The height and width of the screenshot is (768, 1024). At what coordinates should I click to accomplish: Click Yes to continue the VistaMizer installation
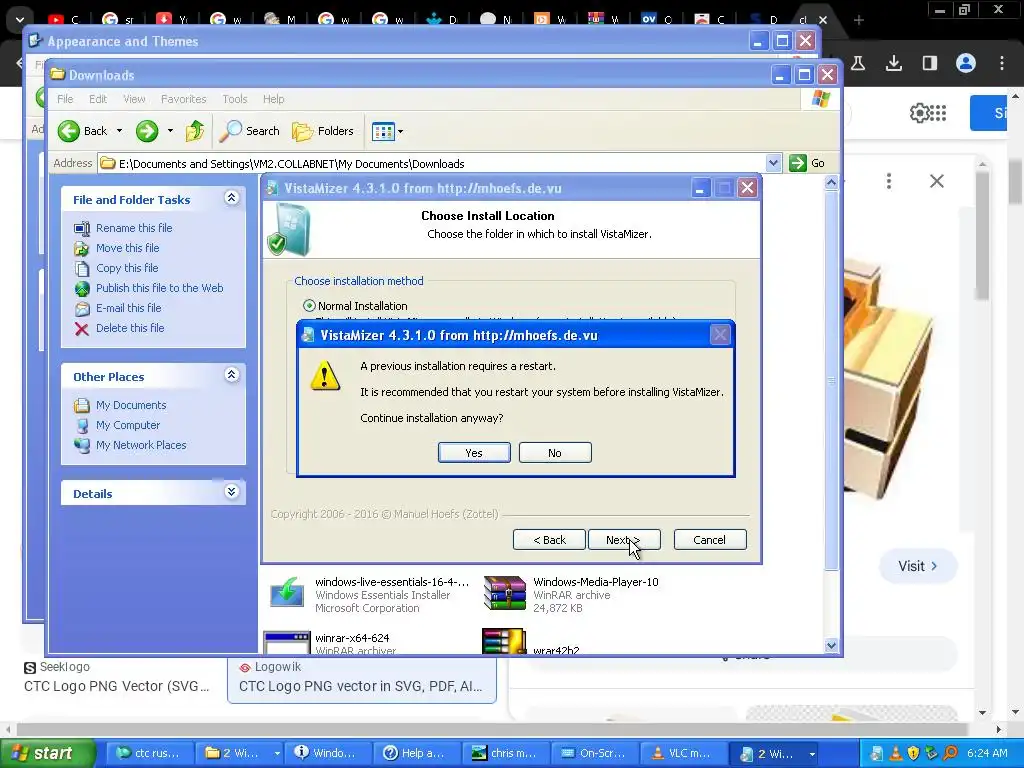pyautogui.click(x=474, y=453)
